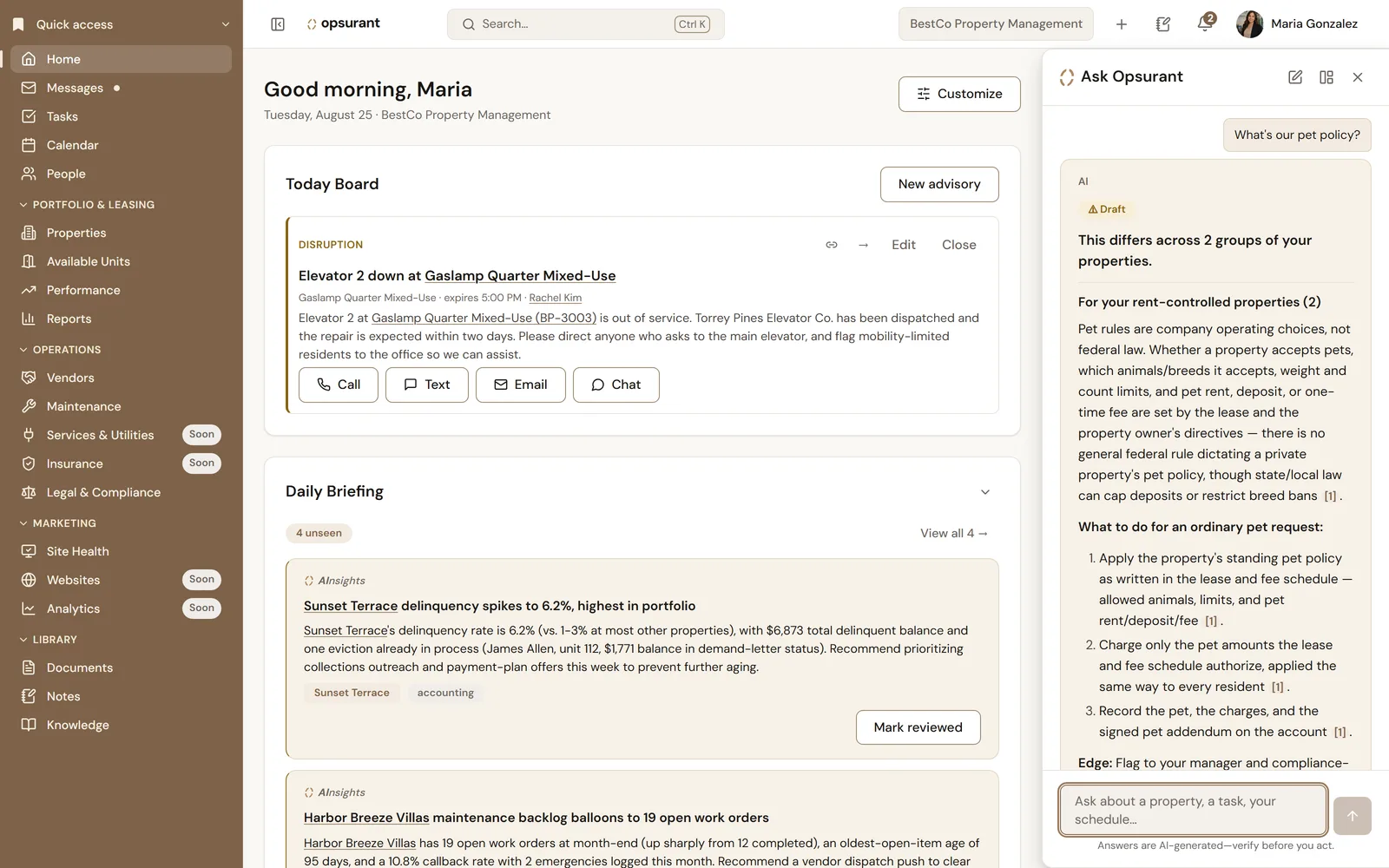The height and width of the screenshot is (868, 1389).
Task: Edit the disruption advisory
Action: click(x=904, y=245)
